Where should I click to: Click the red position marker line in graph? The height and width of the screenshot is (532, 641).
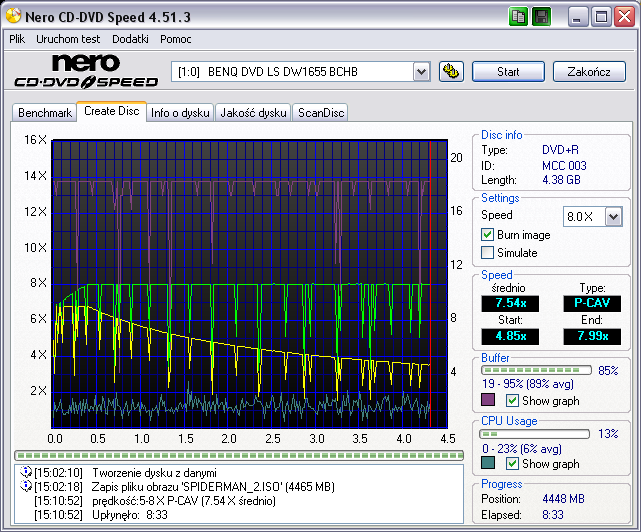click(430, 284)
